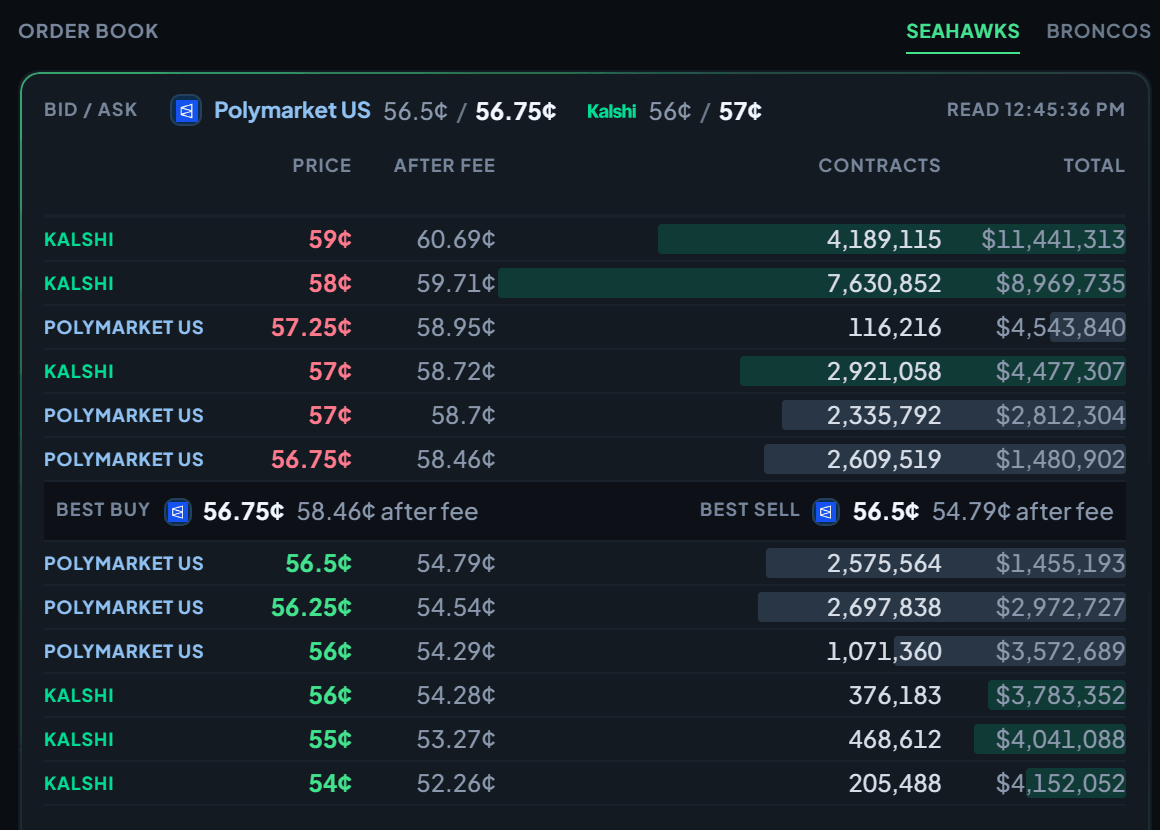Image resolution: width=1160 pixels, height=830 pixels.
Task: Click Polymarket icon next to BEST BUY
Action: coord(178,511)
